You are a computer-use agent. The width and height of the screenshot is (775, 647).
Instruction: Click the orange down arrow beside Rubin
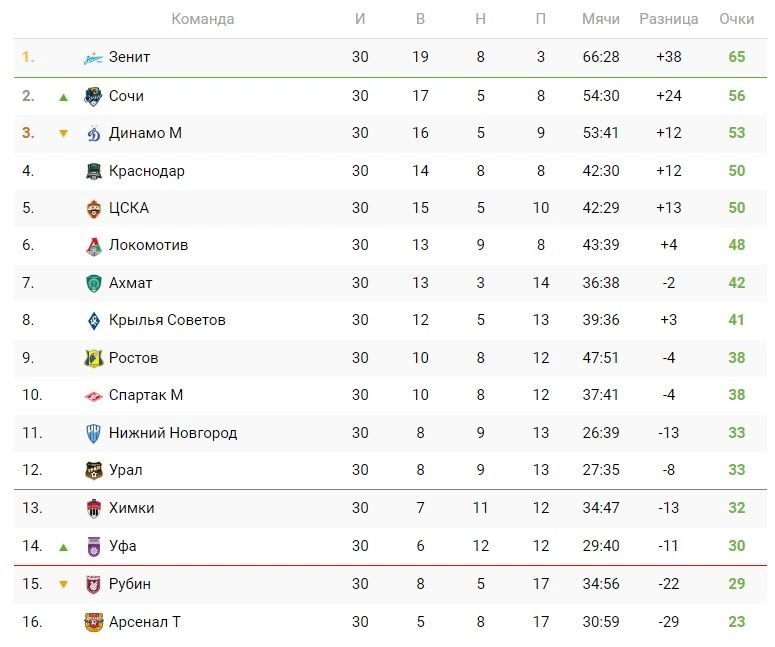click(x=63, y=585)
